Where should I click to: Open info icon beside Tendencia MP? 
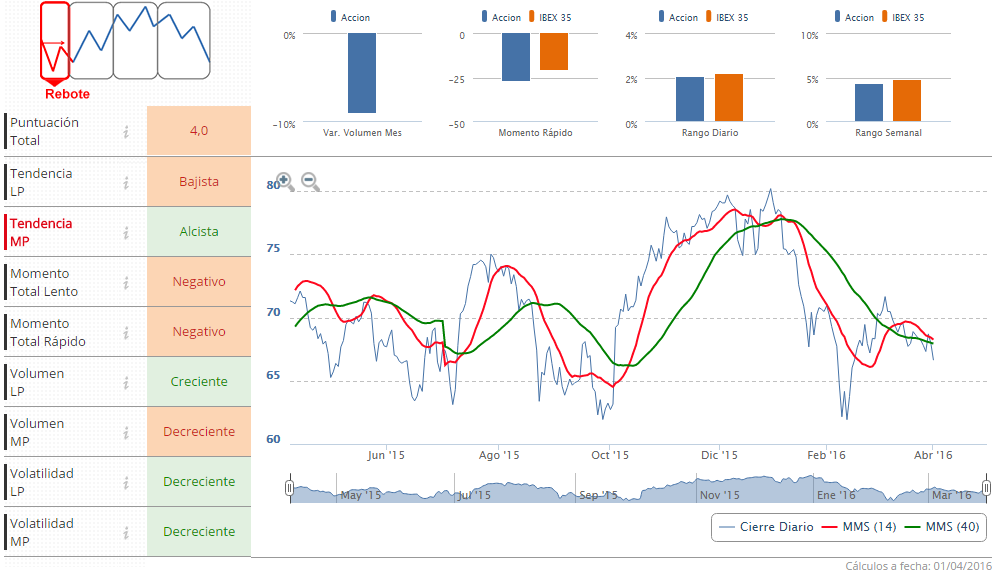pyautogui.click(x=127, y=232)
